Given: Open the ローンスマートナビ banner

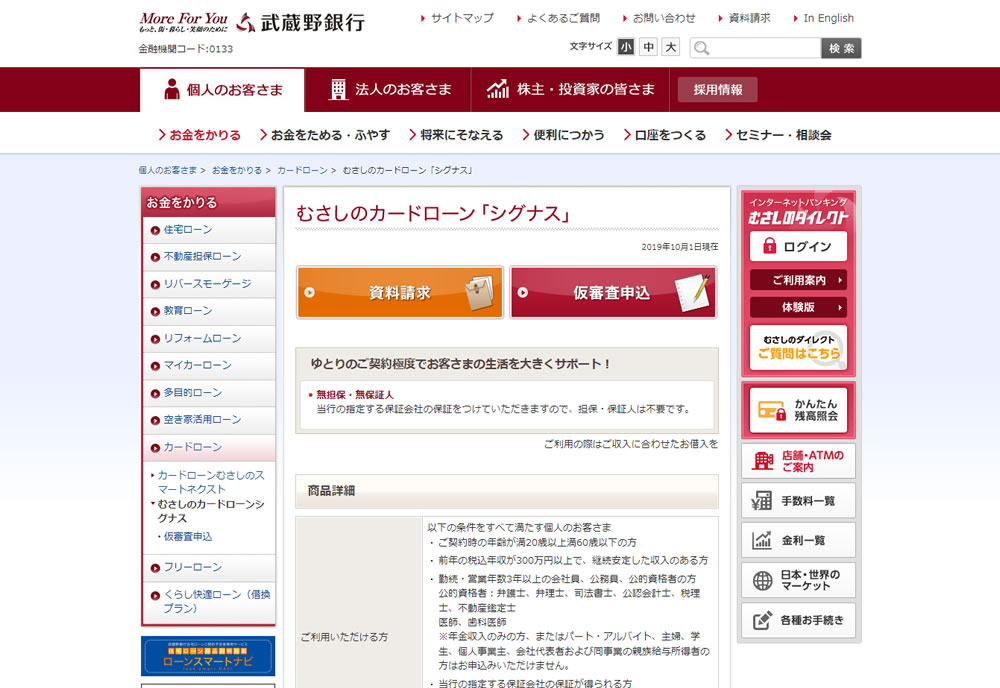Looking at the screenshot, I should [208, 655].
